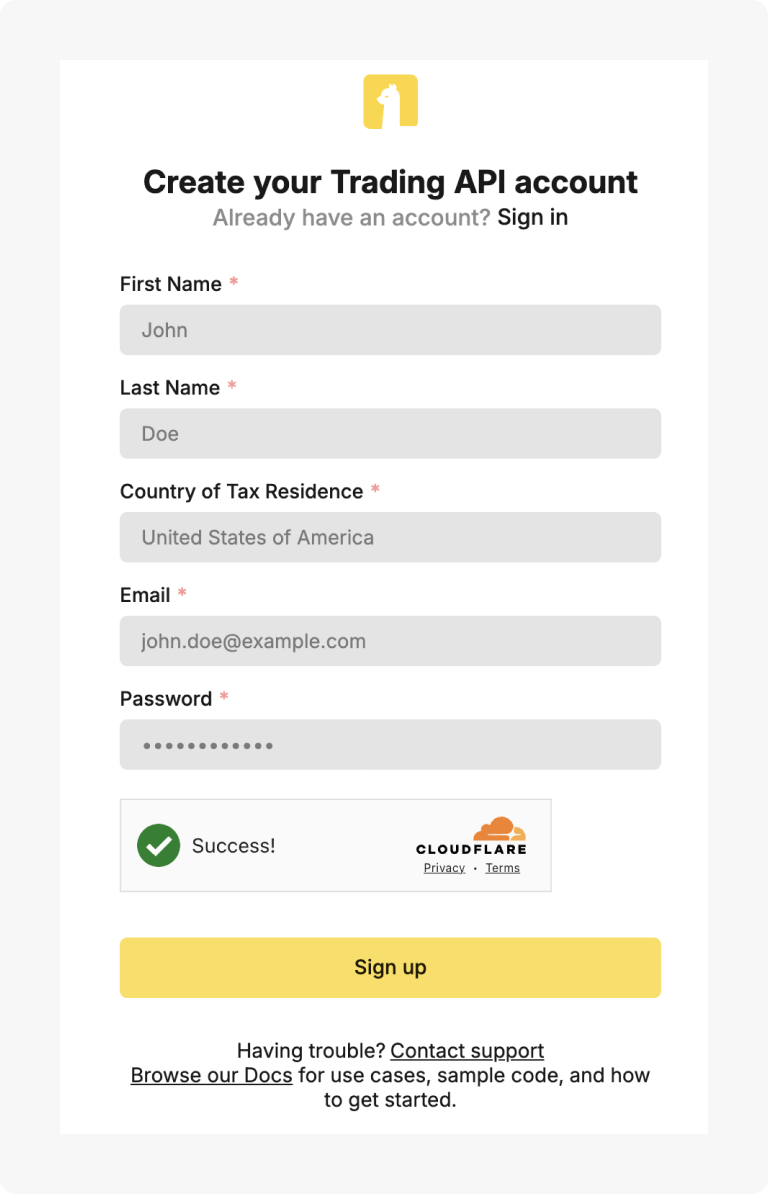Follow the Contact support link
The width and height of the screenshot is (768, 1194).
pyautogui.click(x=467, y=1051)
